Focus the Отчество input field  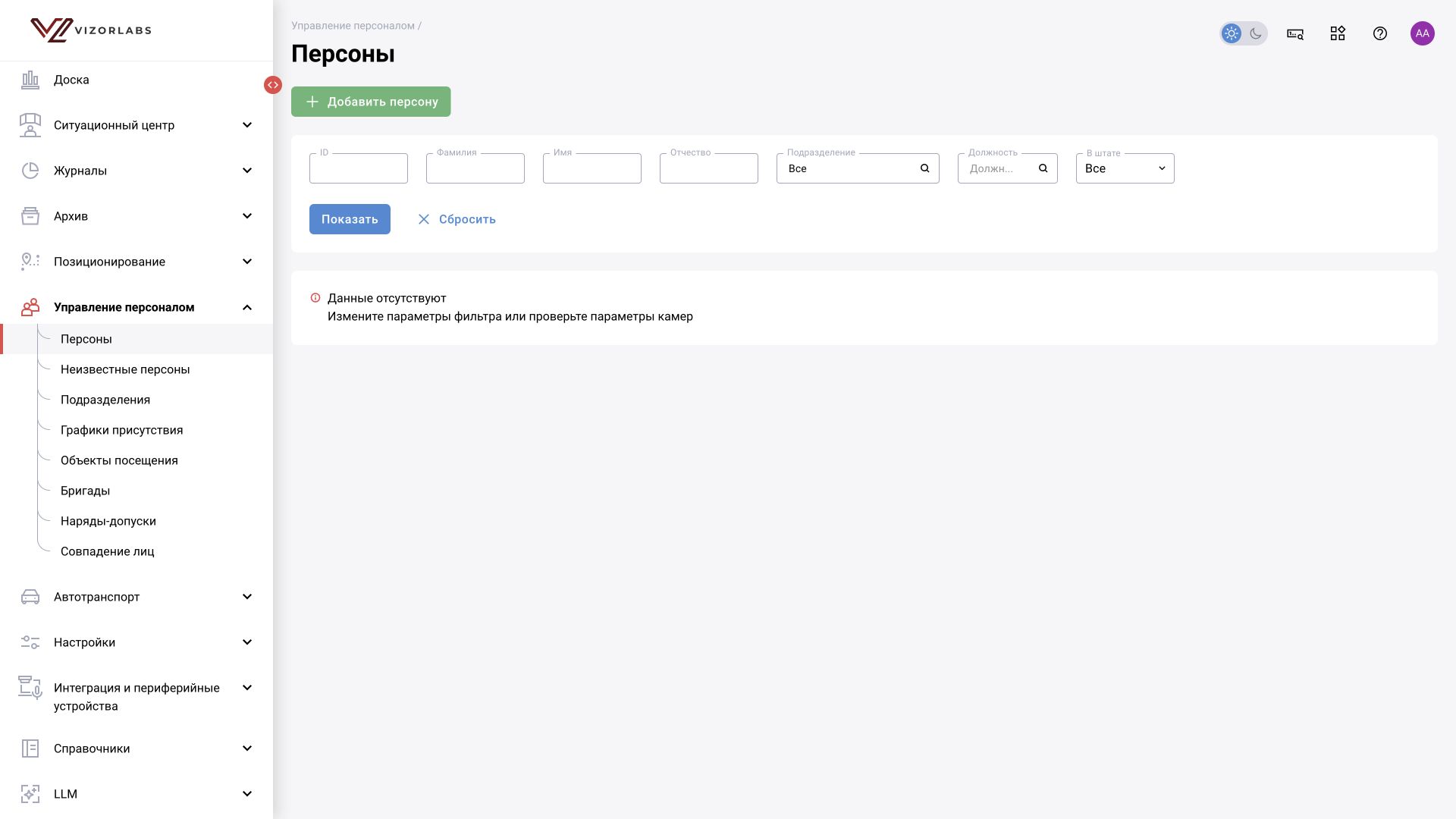click(709, 168)
